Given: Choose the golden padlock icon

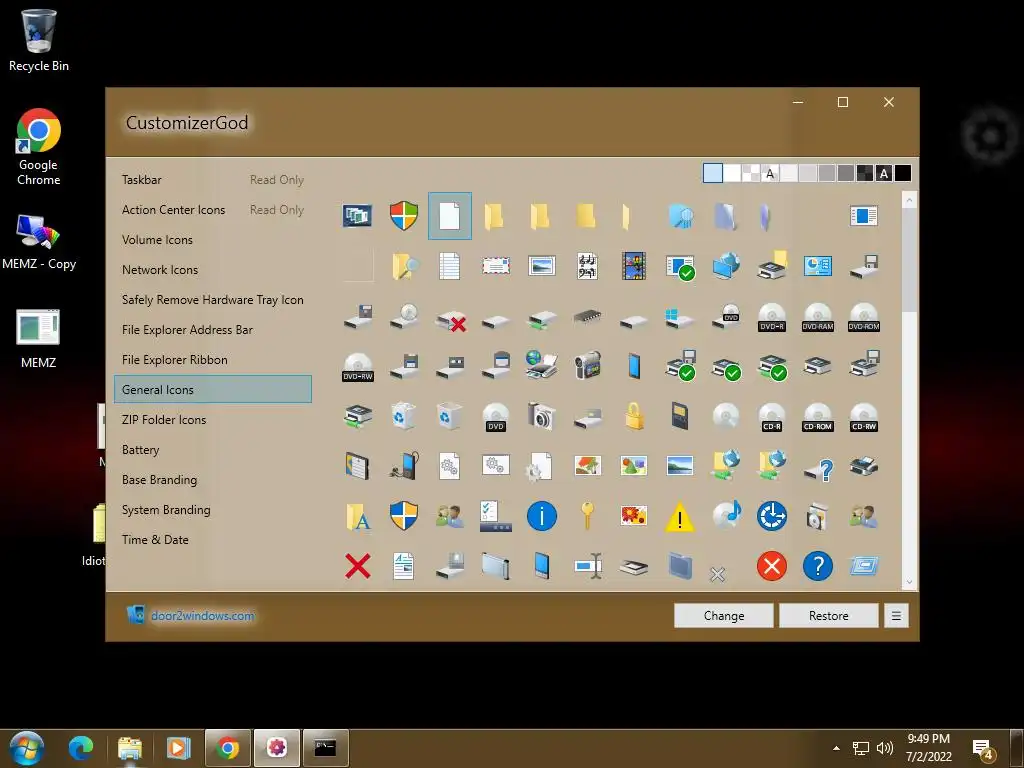Looking at the screenshot, I should [634, 415].
